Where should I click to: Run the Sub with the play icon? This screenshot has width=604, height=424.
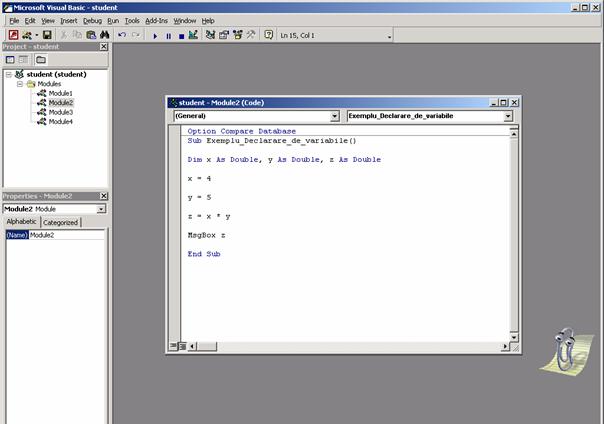tap(155, 34)
